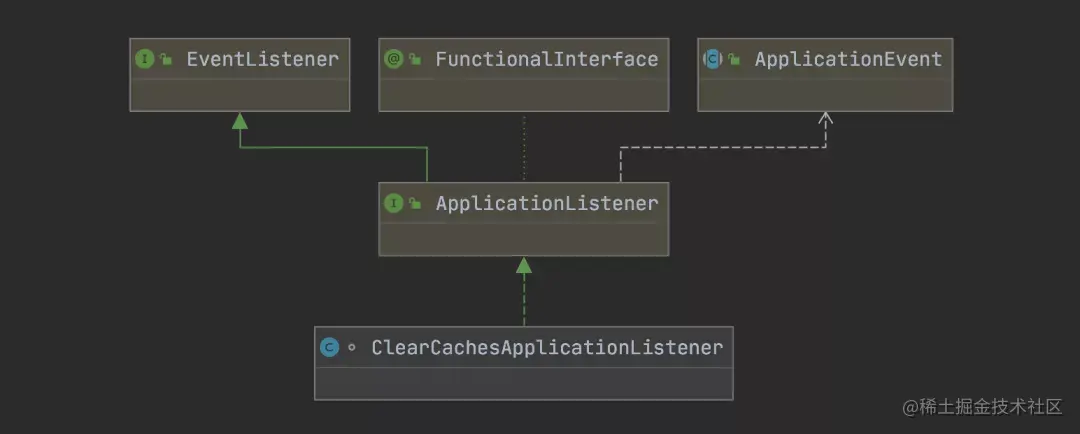Screen dimensions: 1080x434
Task: Click the package-private dot in the ClearCachesApplicationListener node
Action: click(x=352, y=348)
